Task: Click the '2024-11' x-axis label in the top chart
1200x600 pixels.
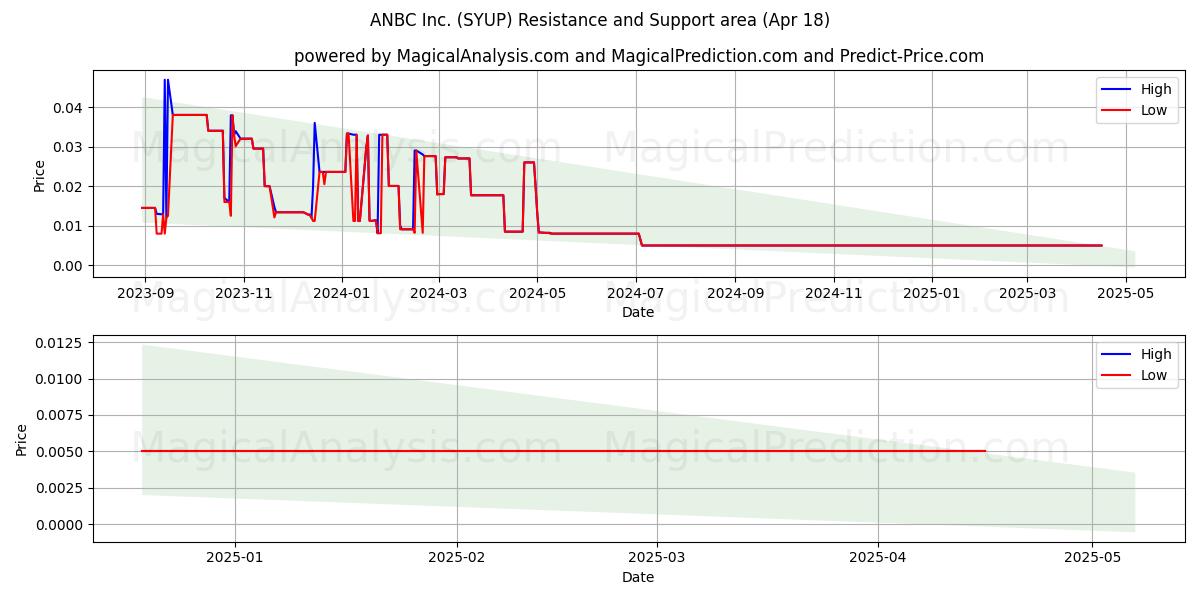Action: pyautogui.click(x=834, y=293)
